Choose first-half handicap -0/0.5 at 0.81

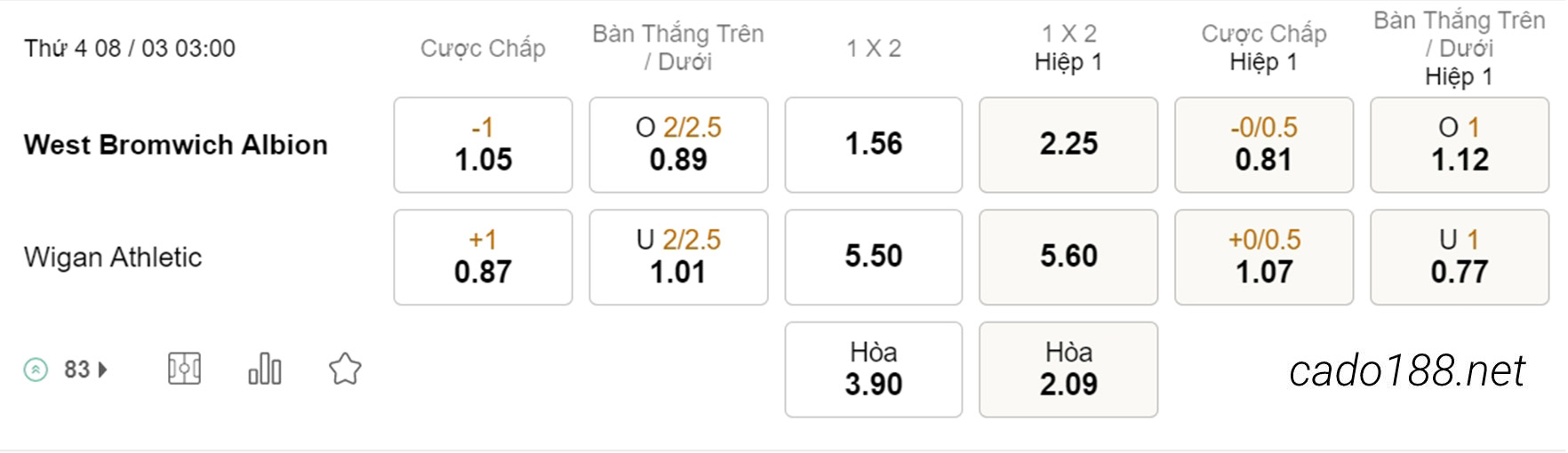1264,145
